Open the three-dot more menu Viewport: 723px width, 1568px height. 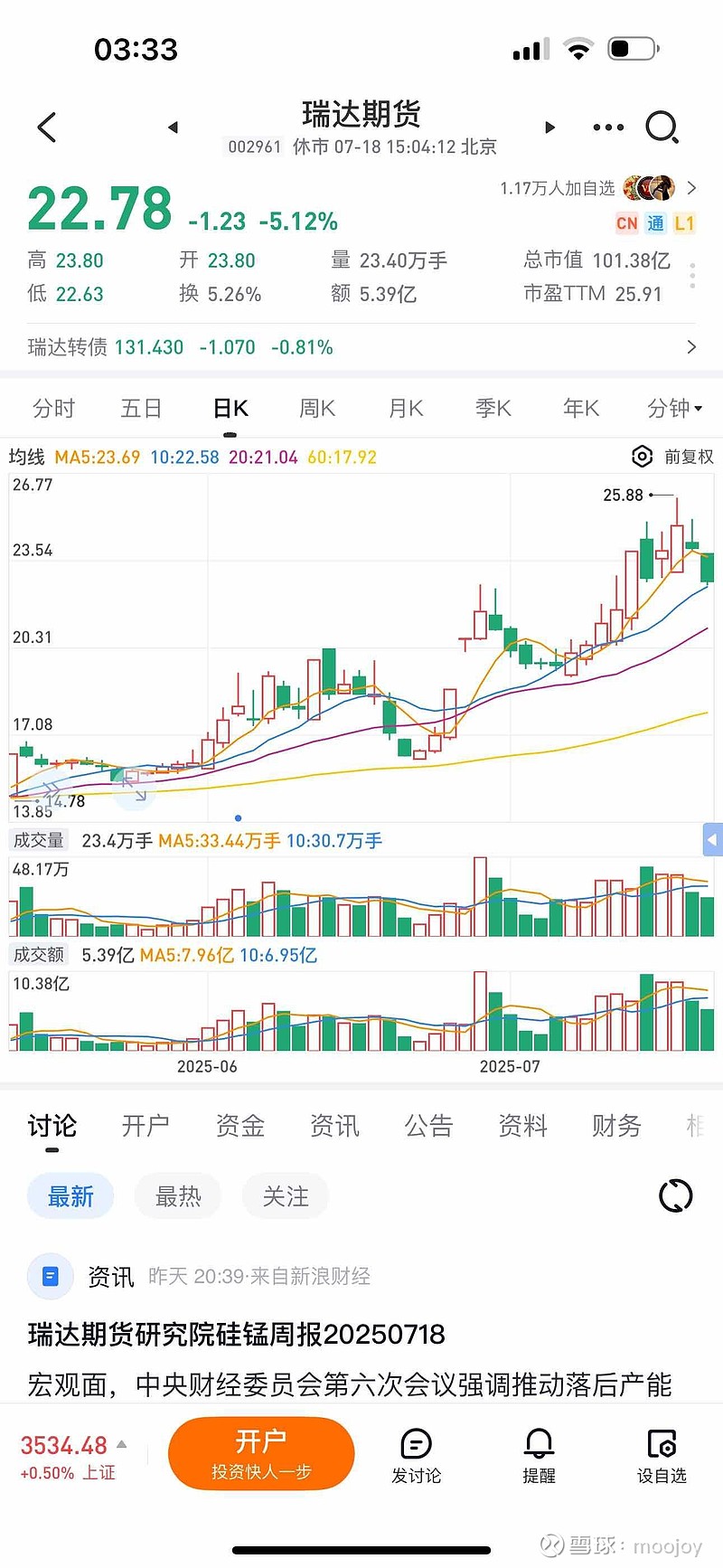pos(608,128)
